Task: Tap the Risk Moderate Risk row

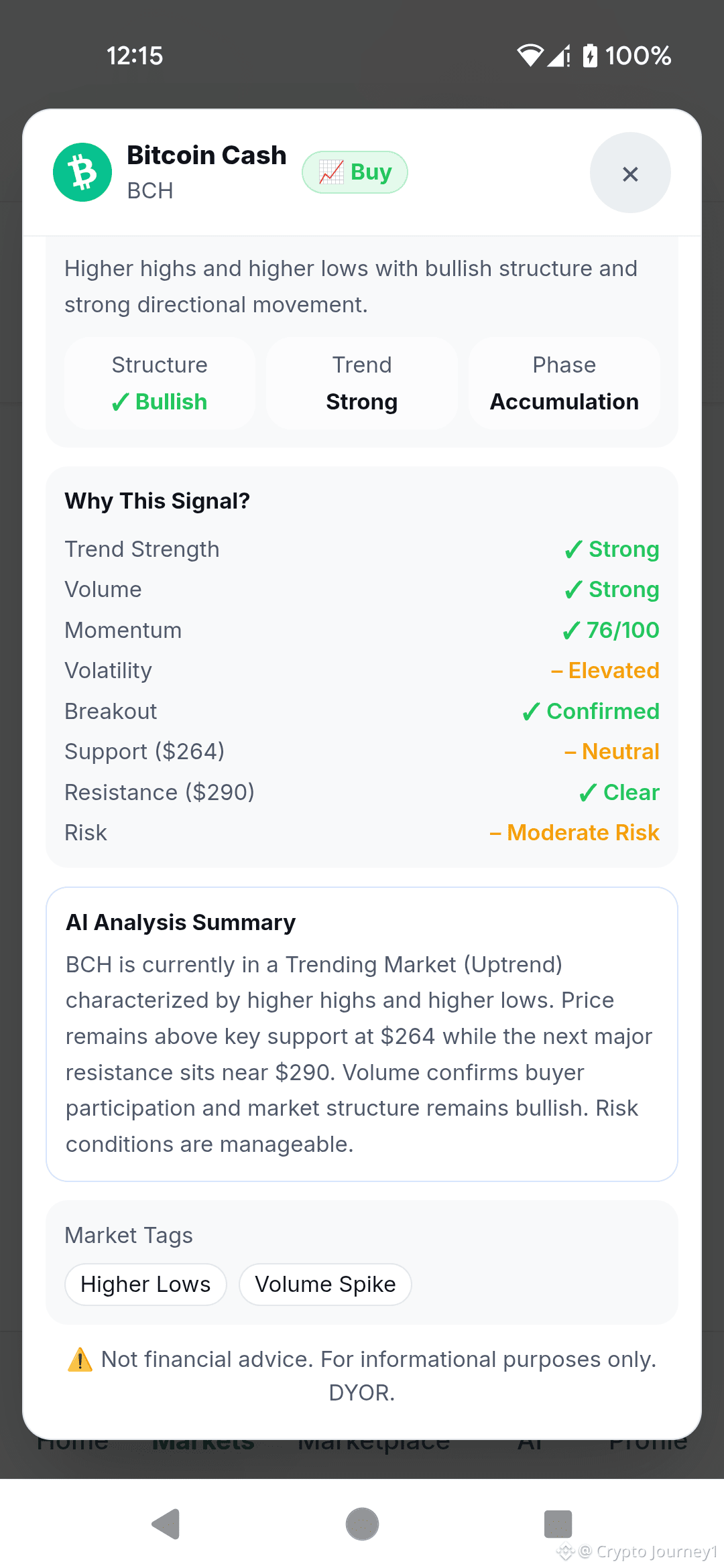Action: (x=362, y=833)
